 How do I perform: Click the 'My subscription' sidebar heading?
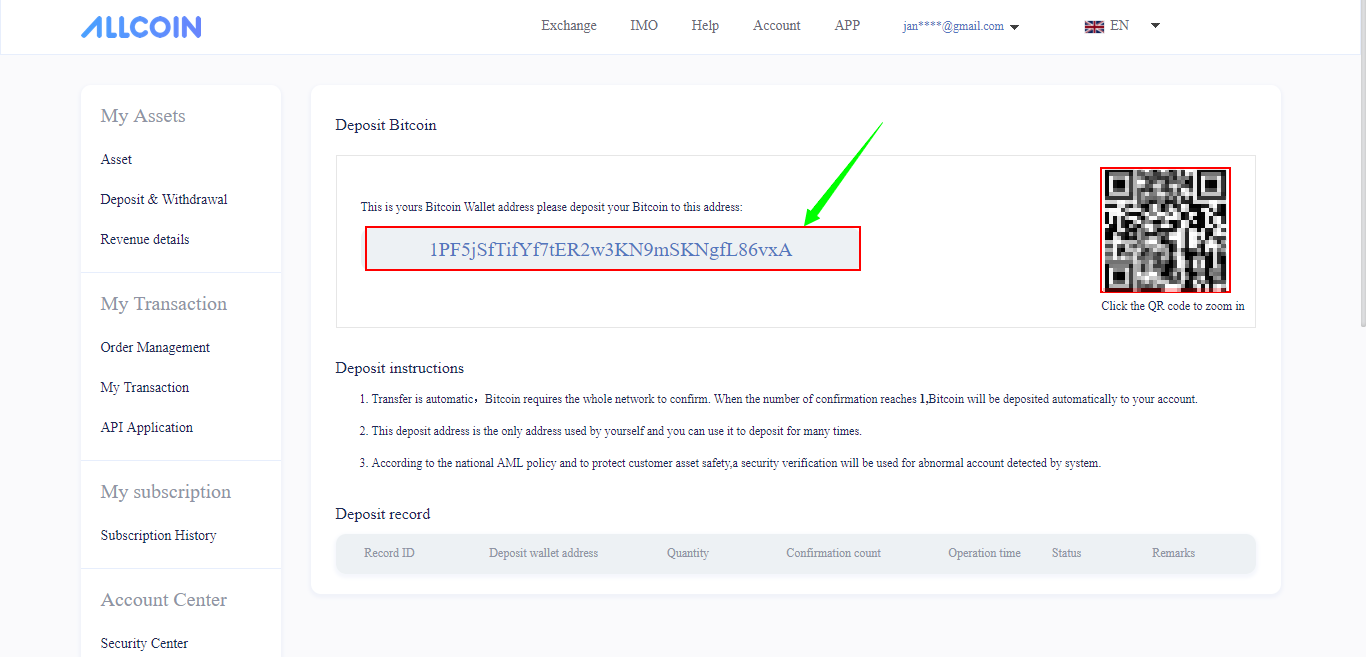coord(166,493)
